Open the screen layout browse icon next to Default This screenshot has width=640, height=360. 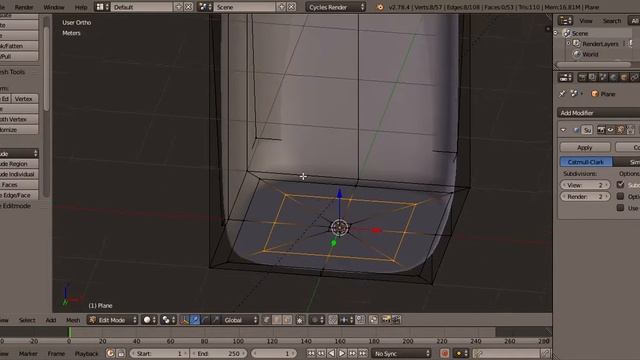102,7
